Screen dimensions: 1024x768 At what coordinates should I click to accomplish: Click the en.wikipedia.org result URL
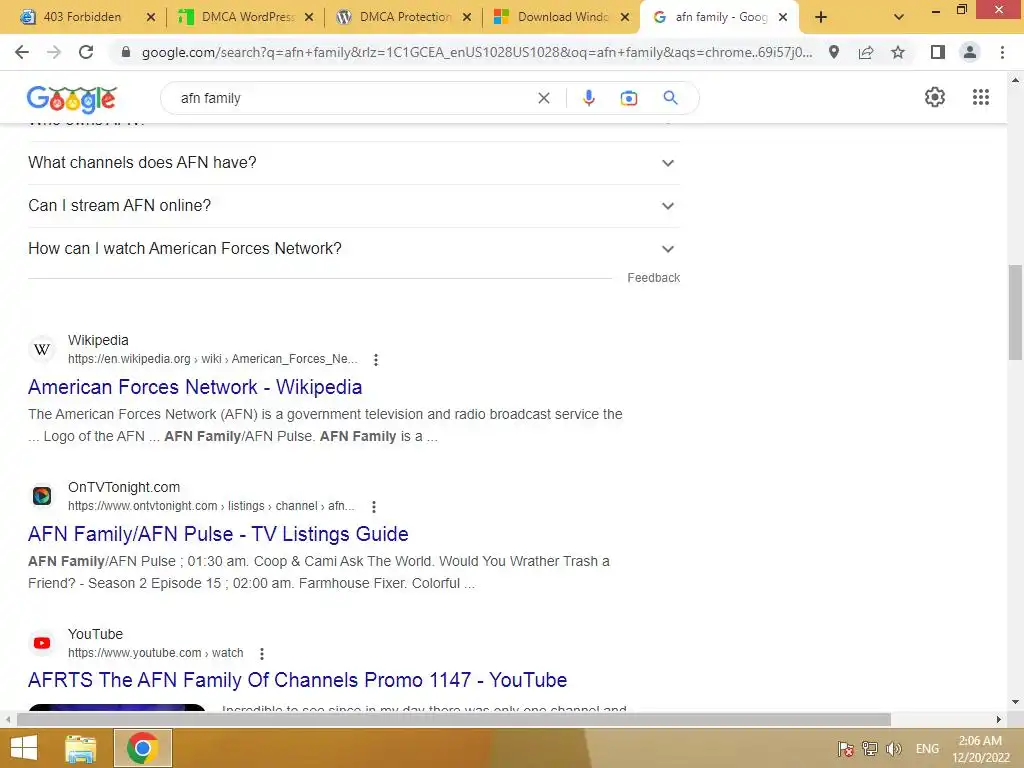212,359
